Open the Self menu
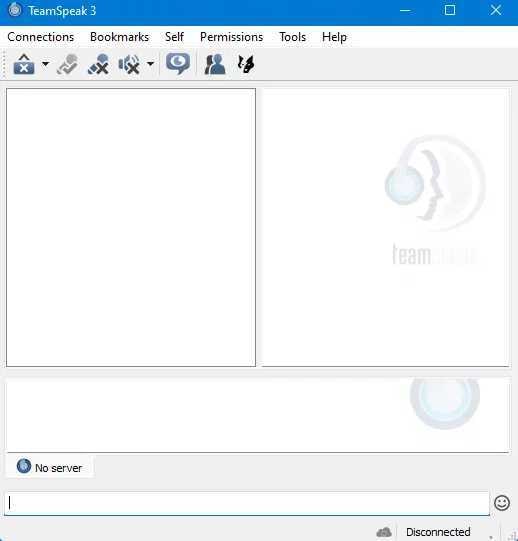This screenshot has height=541, width=518. click(x=174, y=37)
